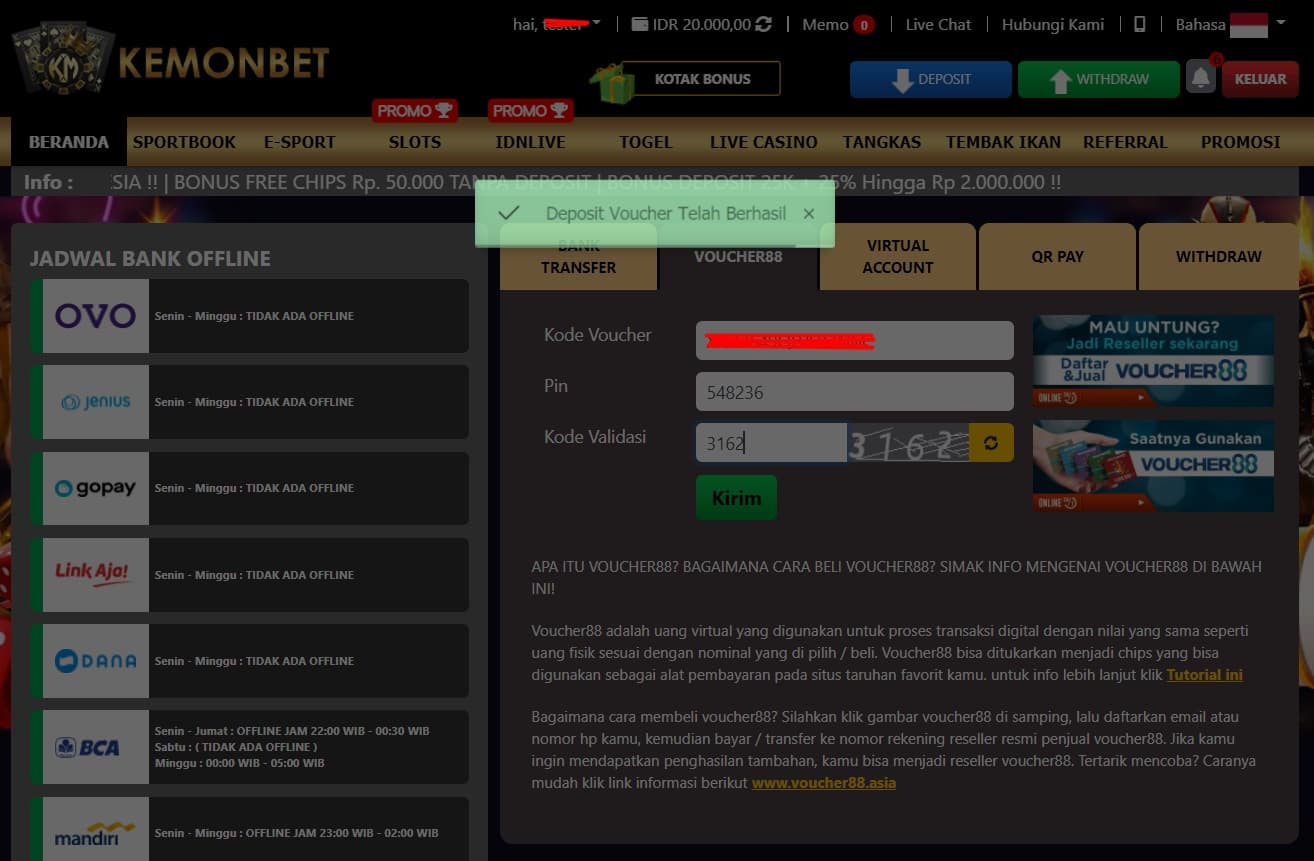The image size is (1314, 861).
Task: Click the wallet icon beside IDR balance
Action: click(640, 24)
